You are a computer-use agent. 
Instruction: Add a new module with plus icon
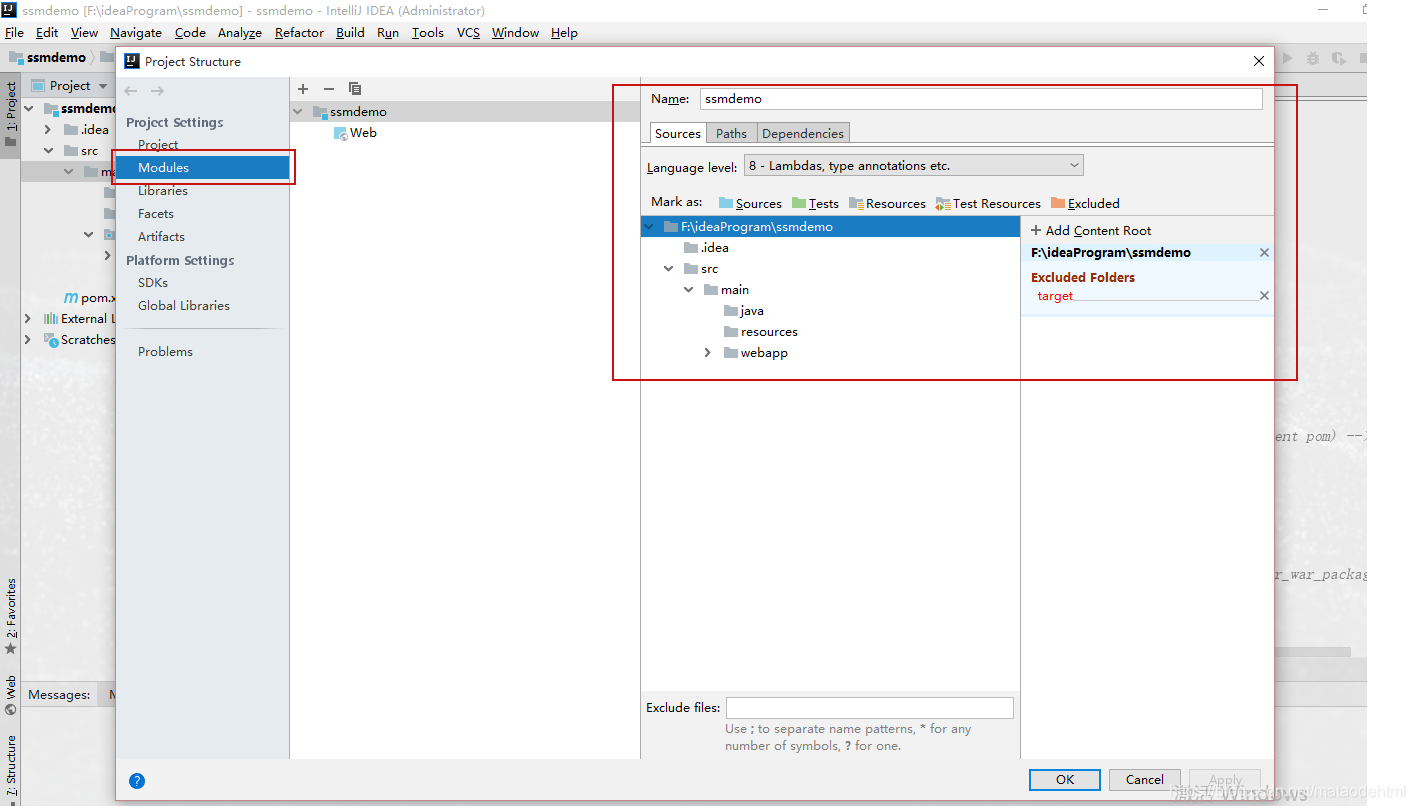point(303,89)
